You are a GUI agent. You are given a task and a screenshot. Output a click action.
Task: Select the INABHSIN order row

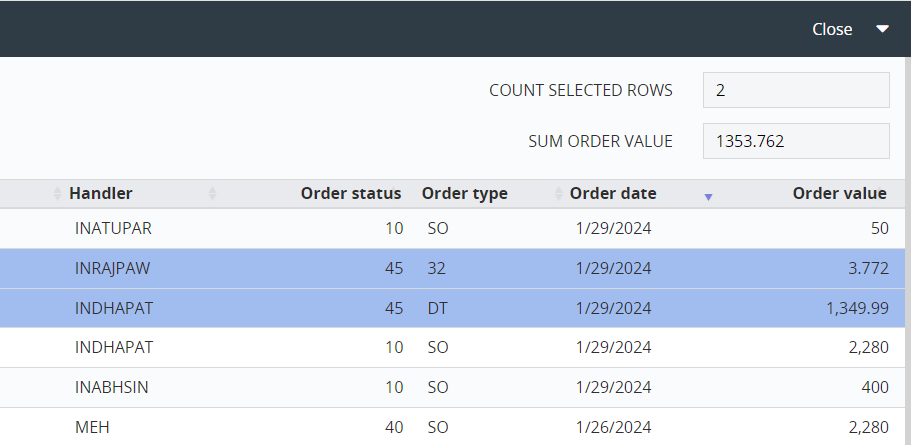click(x=456, y=387)
